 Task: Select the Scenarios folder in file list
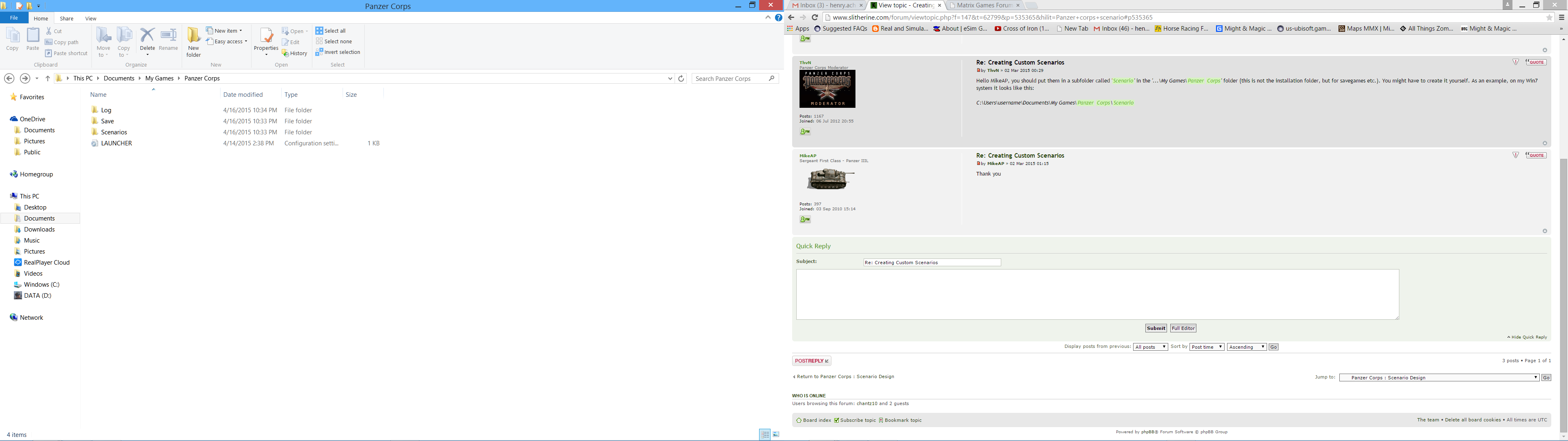114,132
